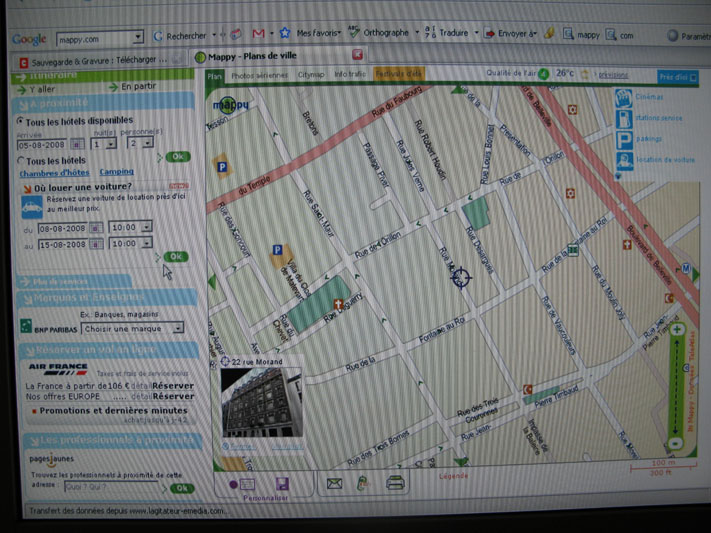Open the personne(s) number dropdown

point(147,143)
